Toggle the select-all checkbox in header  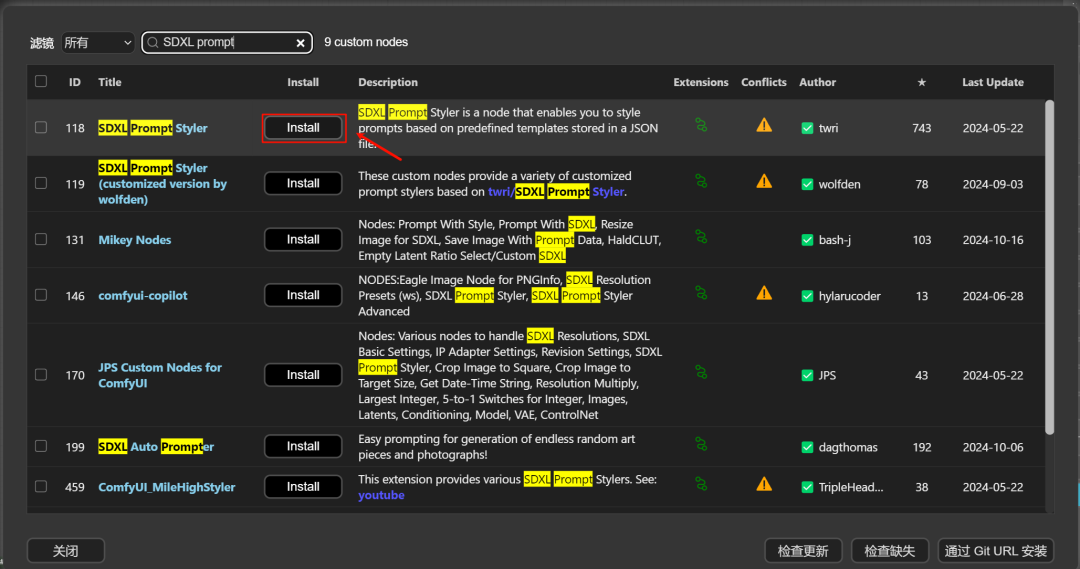[x=41, y=81]
